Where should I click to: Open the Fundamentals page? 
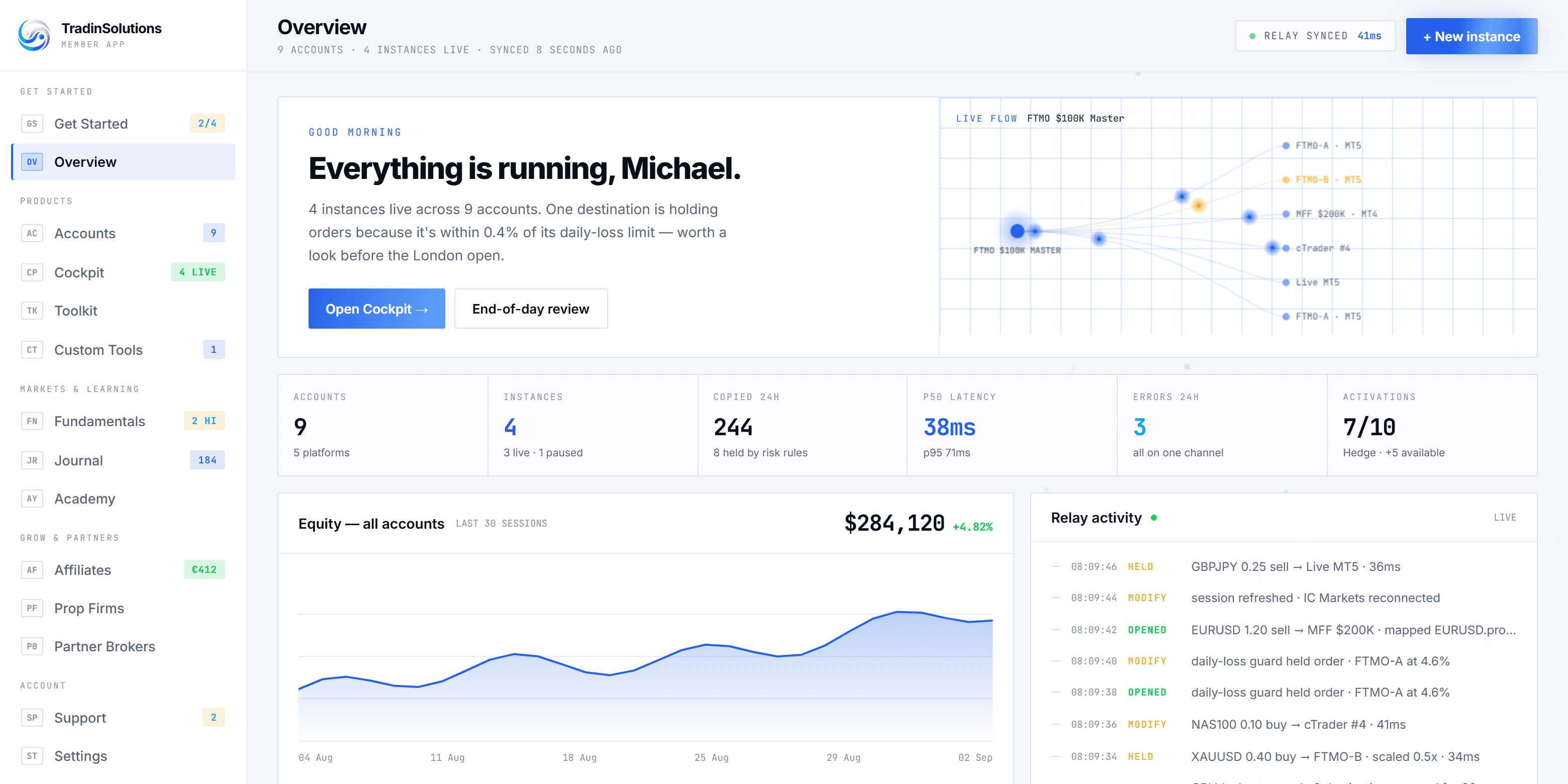pyautogui.click(x=123, y=421)
